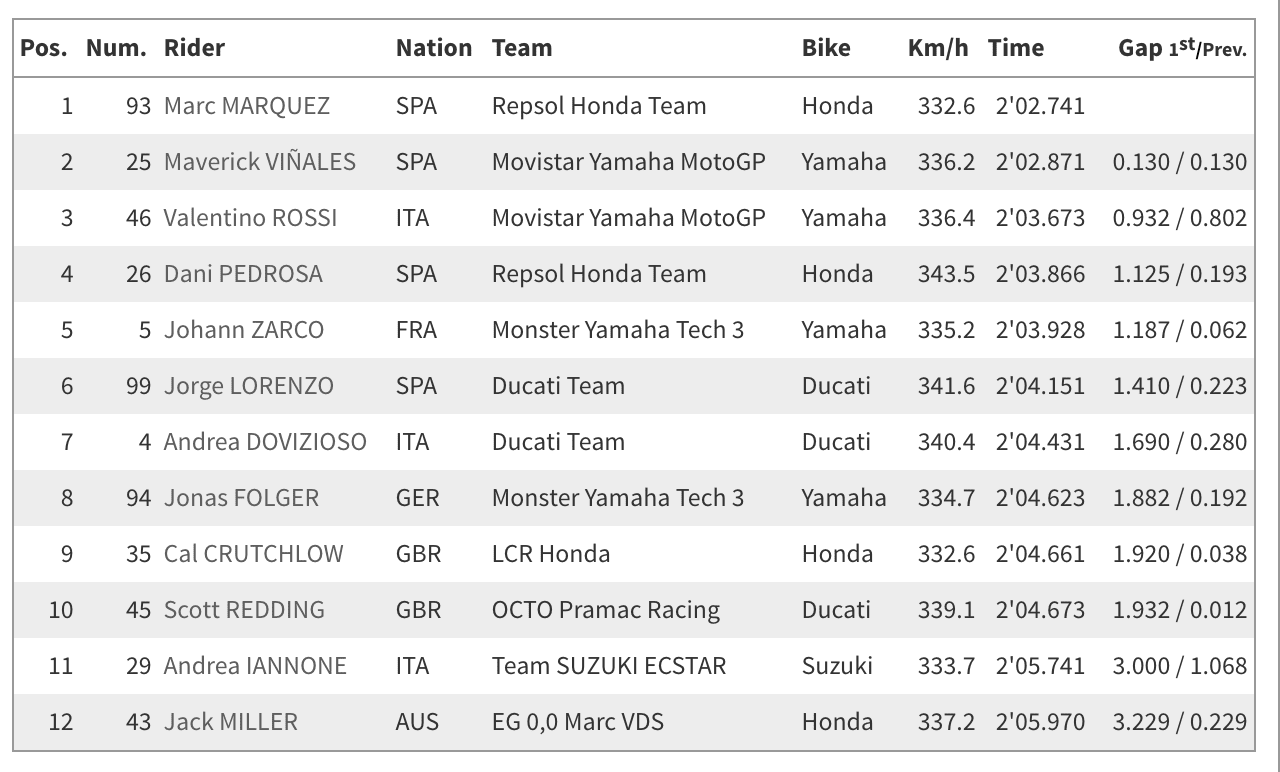Viewport: 1280px width, 772px height.
Task: Select Jack MILLER rider name
Action: click(231, 722)
